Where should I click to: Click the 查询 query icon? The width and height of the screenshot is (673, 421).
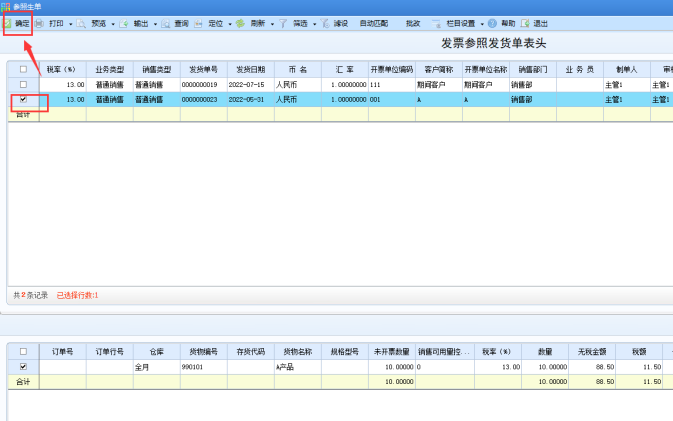coord(165,24)
